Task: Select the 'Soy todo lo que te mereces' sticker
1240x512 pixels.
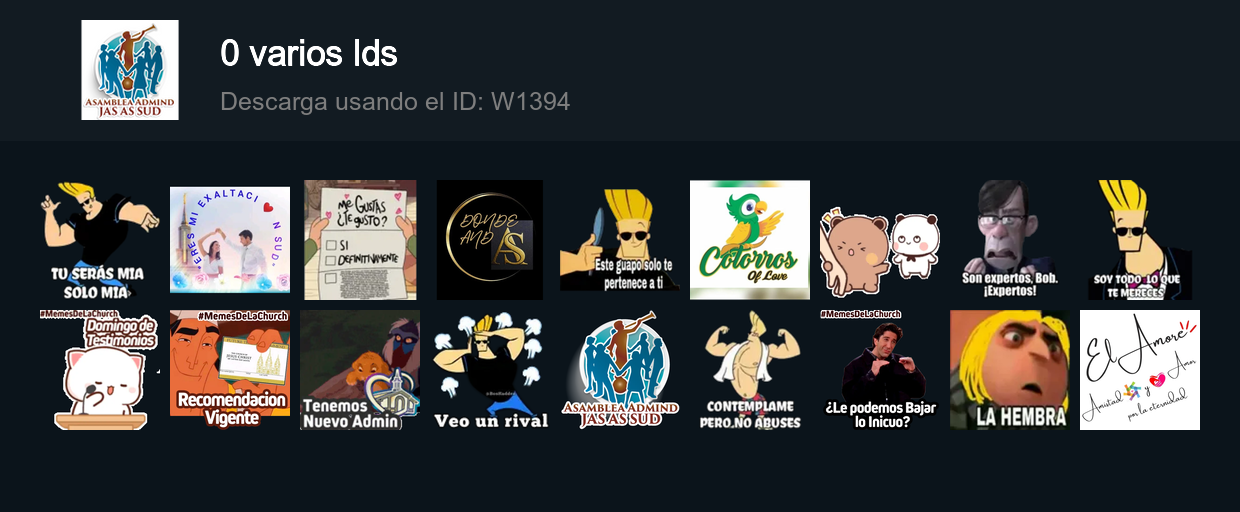Action: (x=1140, y=240)
